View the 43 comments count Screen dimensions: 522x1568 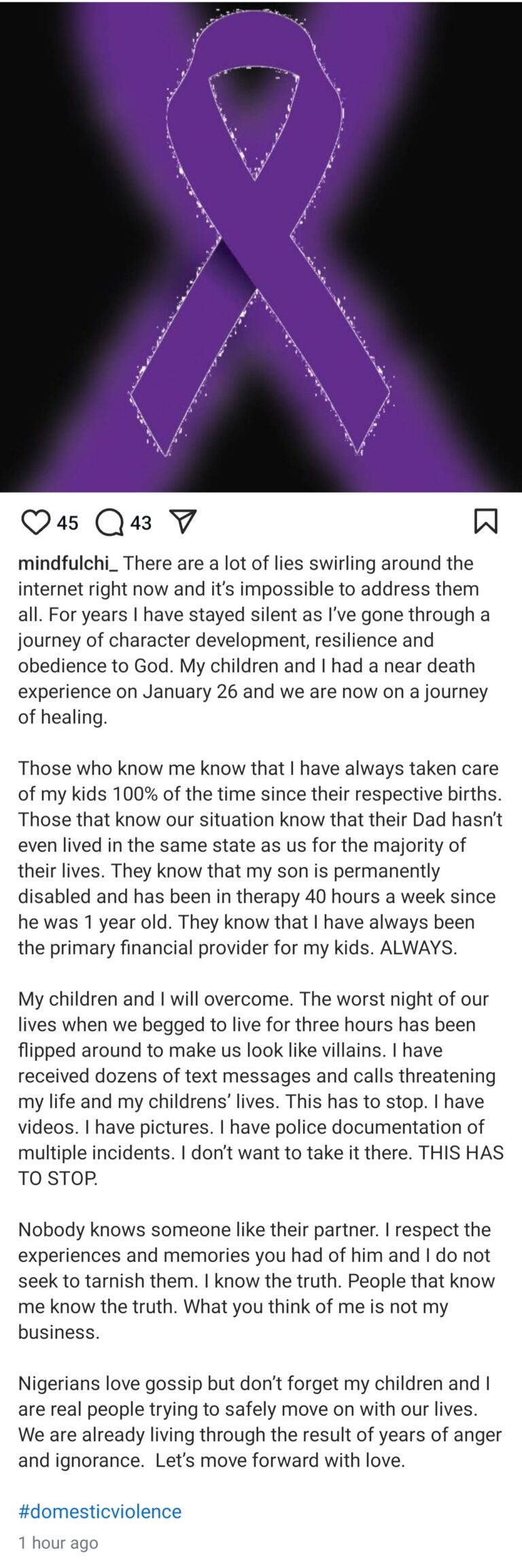coord(141,523)
